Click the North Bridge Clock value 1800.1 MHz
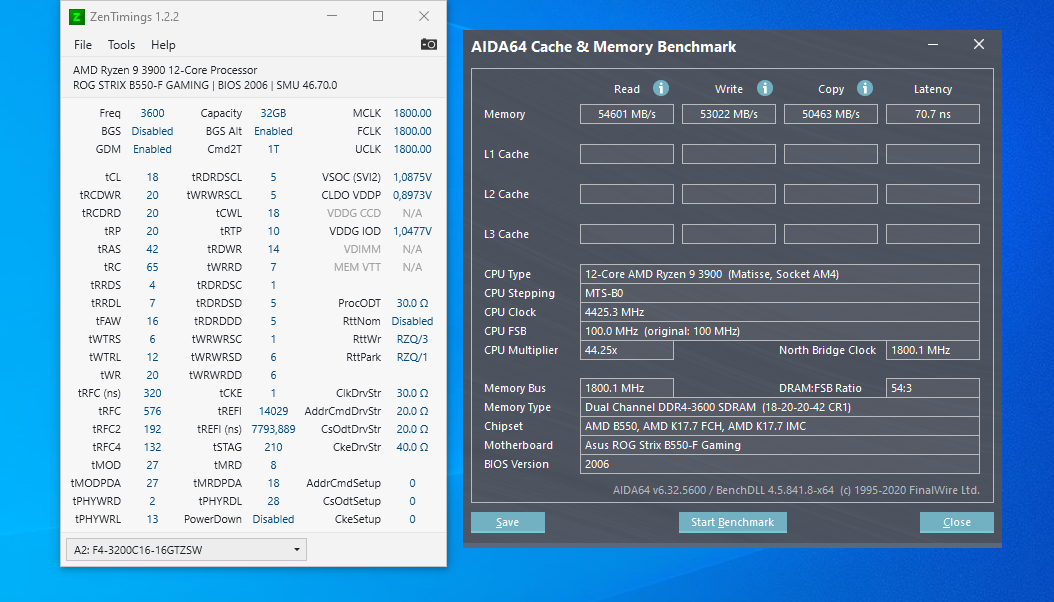The width and height of the screenshot is (1054, 602). (x=933, y=350)
